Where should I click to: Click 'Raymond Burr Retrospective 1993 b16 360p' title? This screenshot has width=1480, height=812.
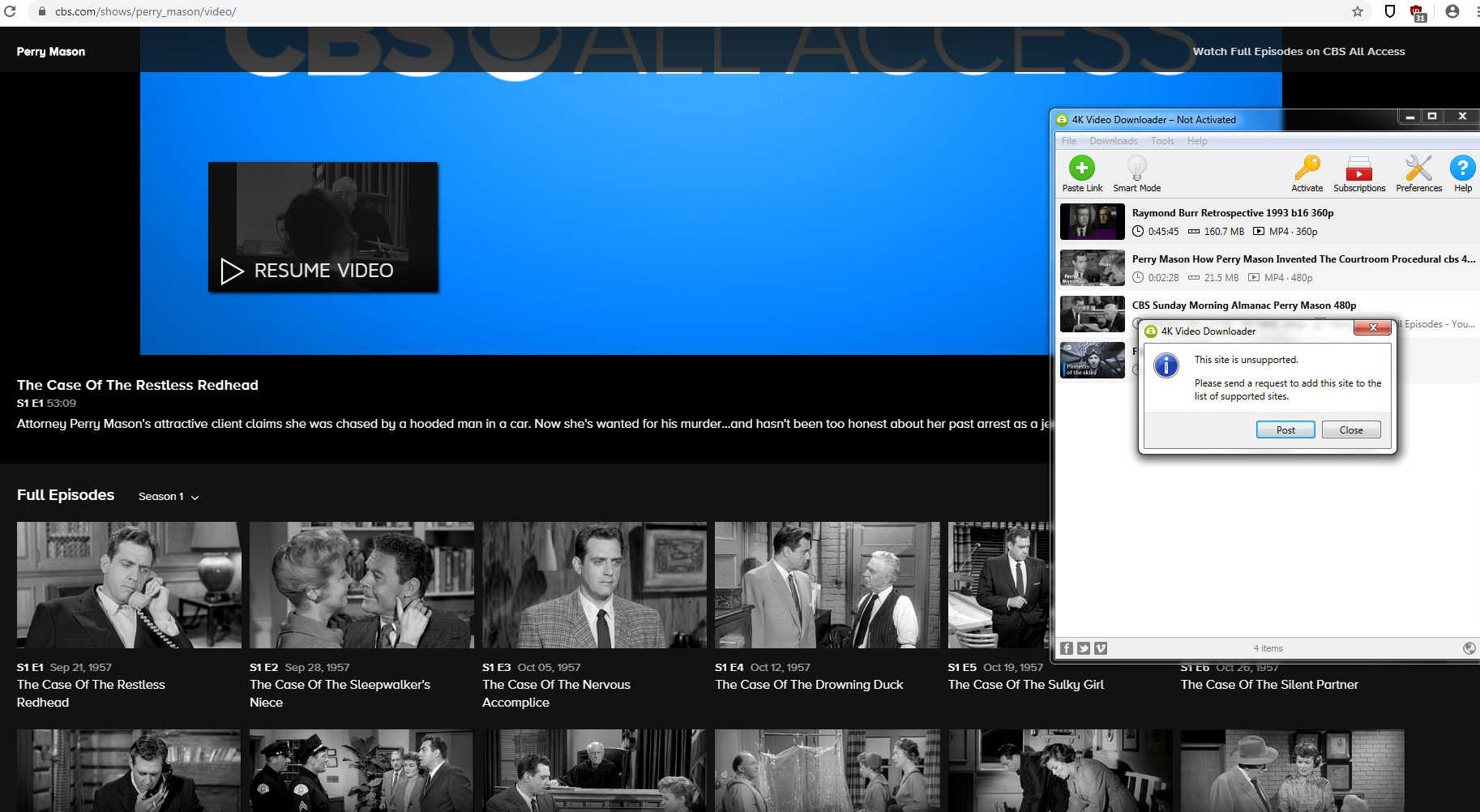pyautogui.click(x=1233, y=213)
